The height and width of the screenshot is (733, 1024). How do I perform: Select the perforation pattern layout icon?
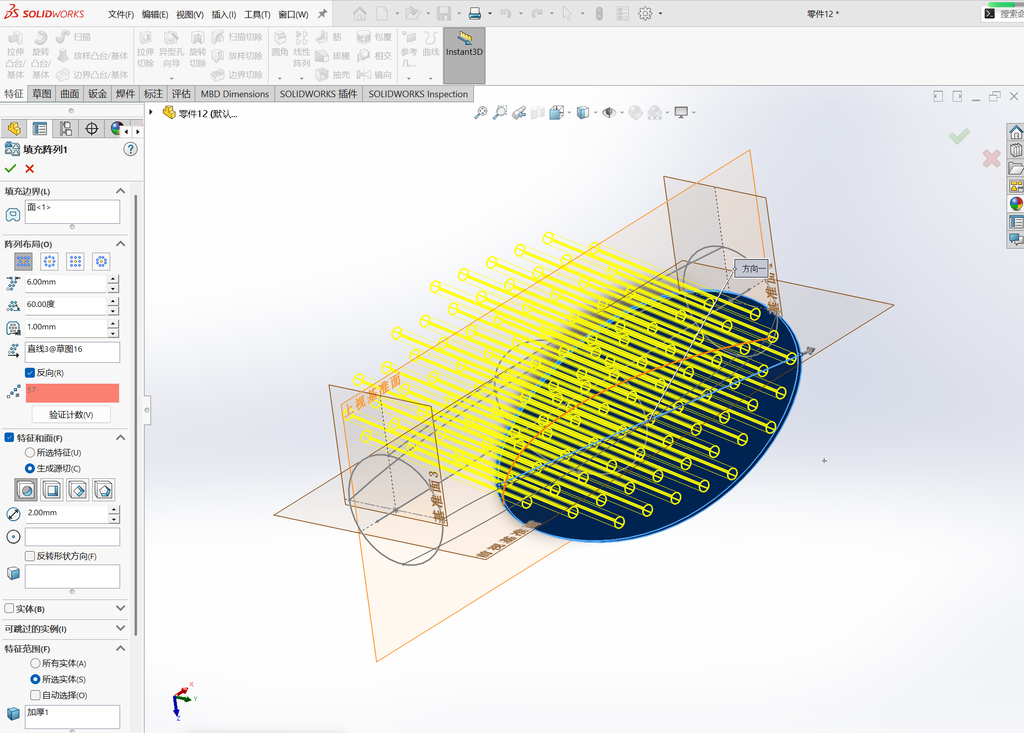pyautogui.click(x=24, y=261)
